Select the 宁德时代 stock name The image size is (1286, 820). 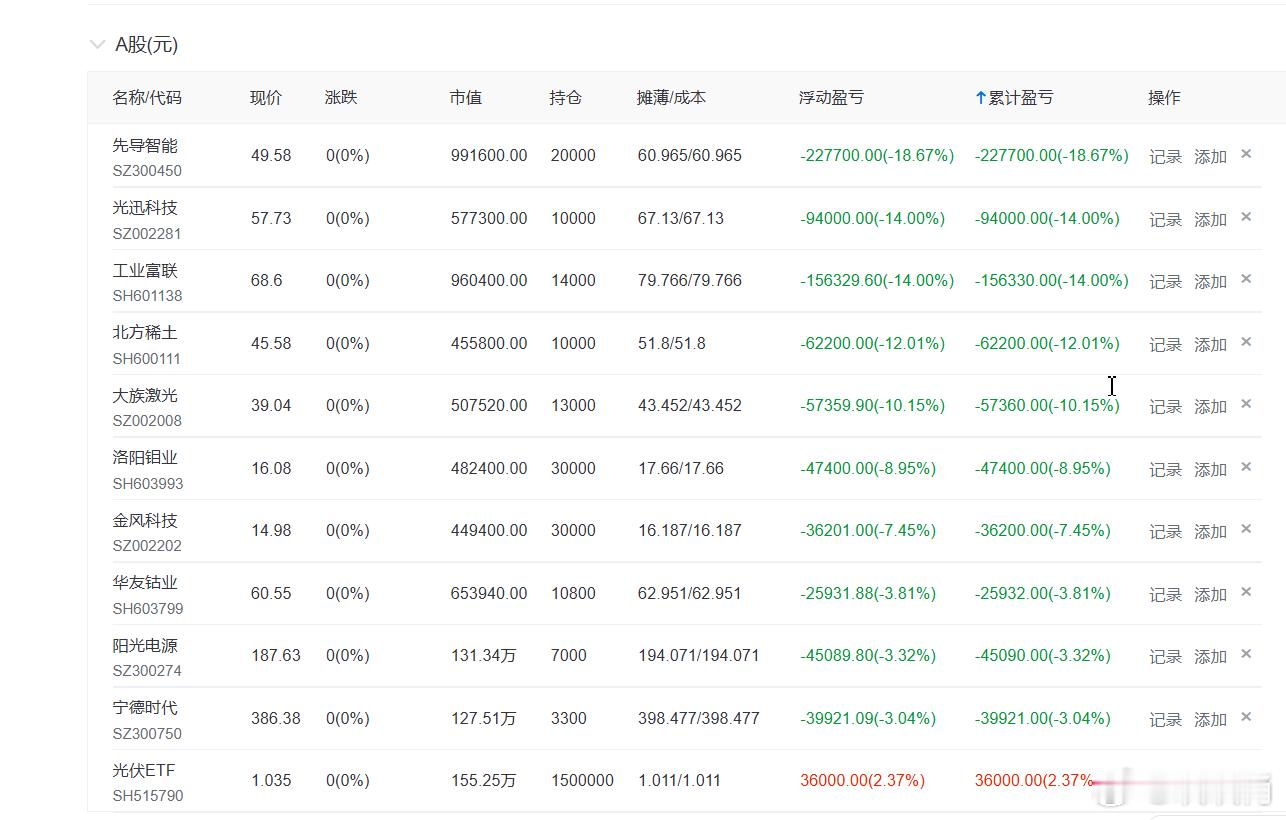coord(145,707)
